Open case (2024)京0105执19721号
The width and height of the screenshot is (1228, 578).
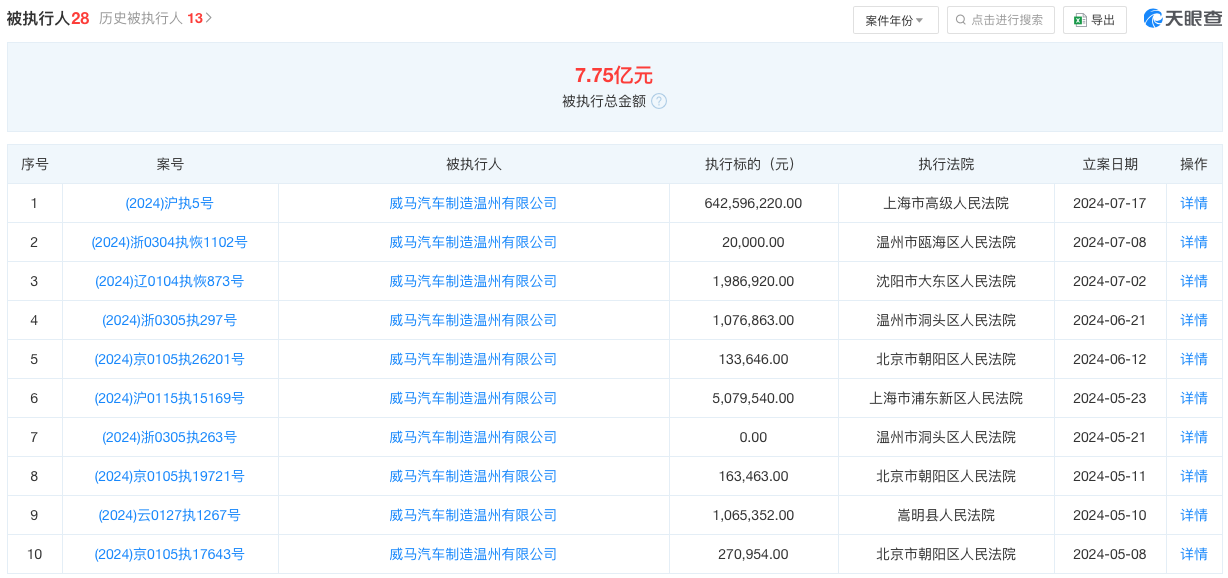pos(170,476)
